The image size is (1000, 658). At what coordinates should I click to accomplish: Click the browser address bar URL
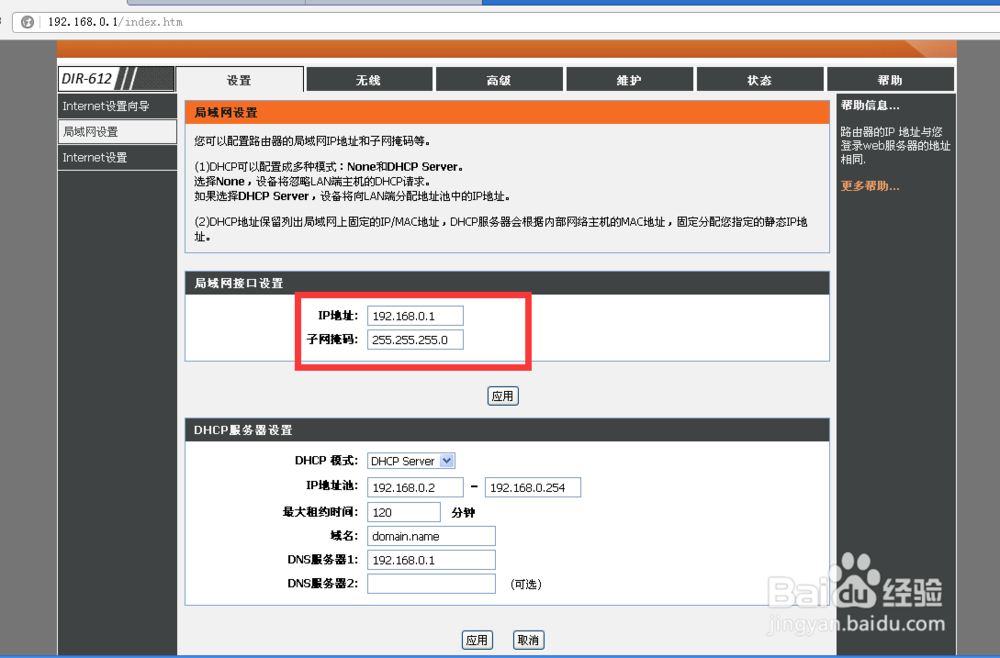115,22
